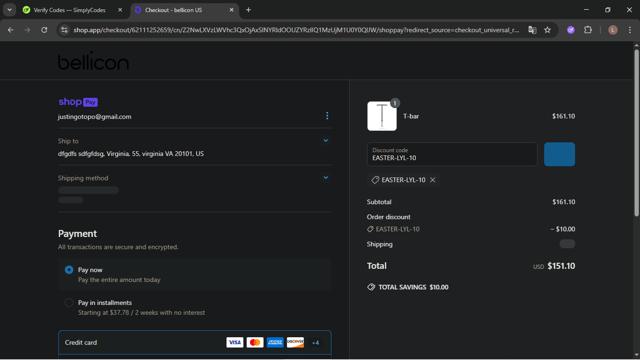Click the Total amount $151.10

[x=561, y=266]
